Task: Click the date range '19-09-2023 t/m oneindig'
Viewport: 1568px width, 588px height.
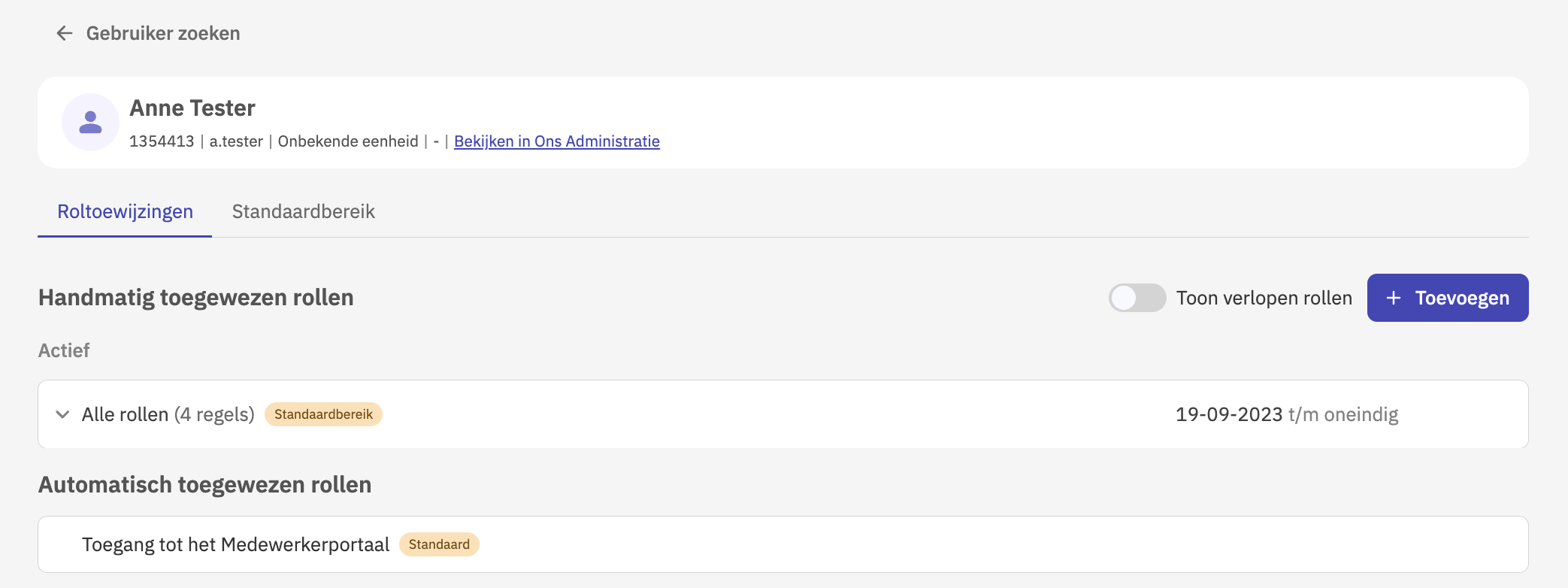Action: point(1286,414)
